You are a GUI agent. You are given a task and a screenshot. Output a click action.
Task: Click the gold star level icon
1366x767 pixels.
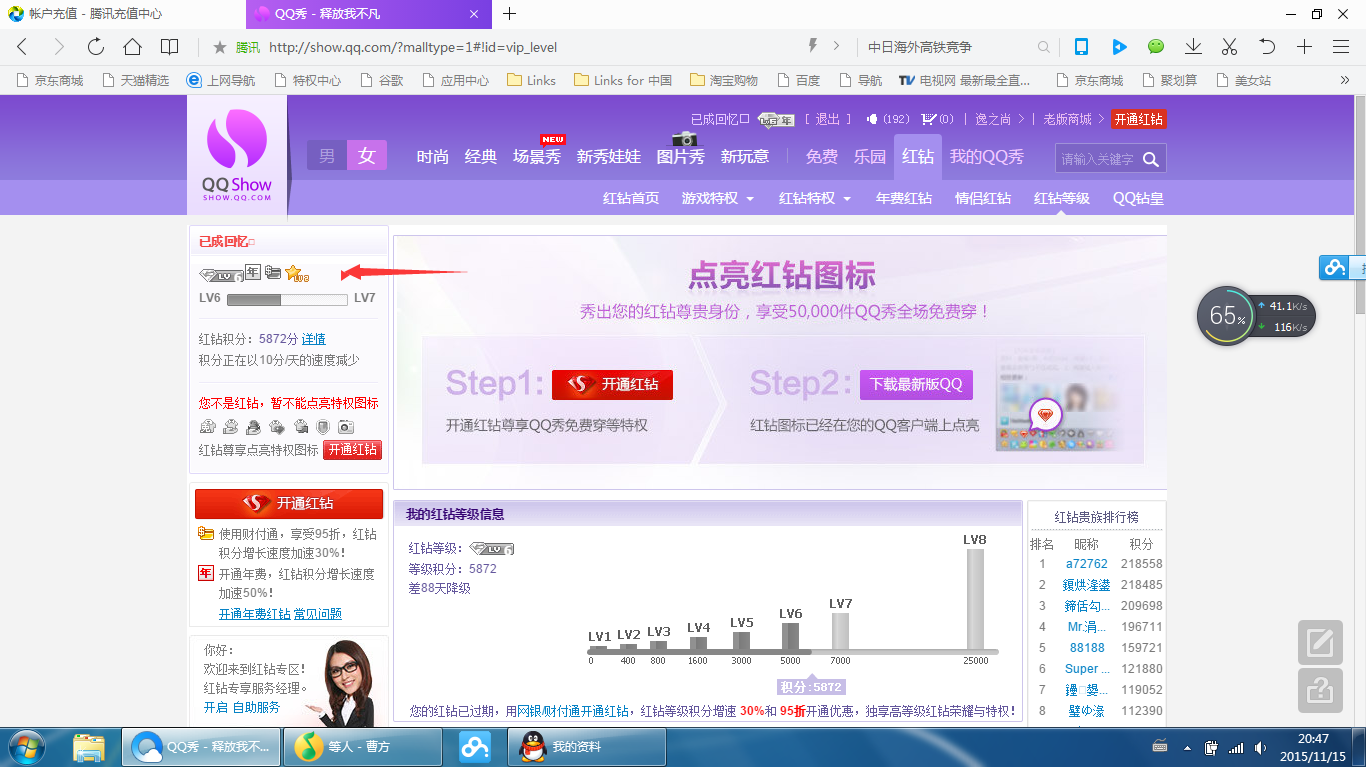point(296,273)
